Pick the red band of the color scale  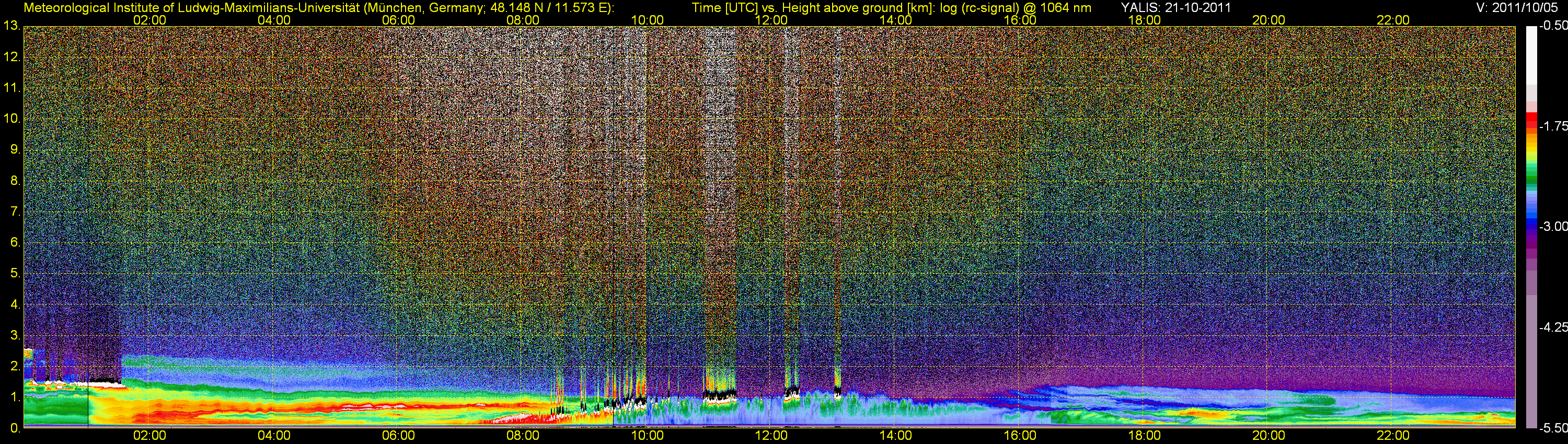(x=1531, y=121)
